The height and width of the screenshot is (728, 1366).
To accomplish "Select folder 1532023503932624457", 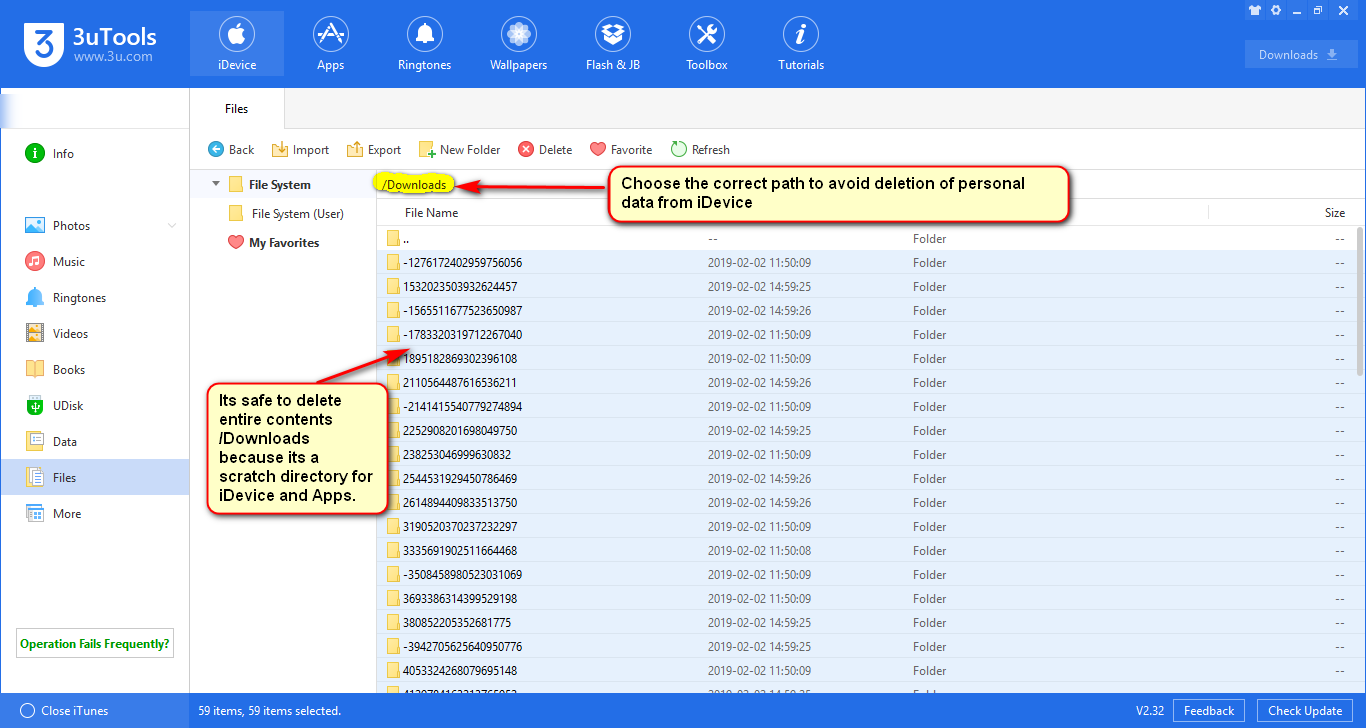I will 866,287.
